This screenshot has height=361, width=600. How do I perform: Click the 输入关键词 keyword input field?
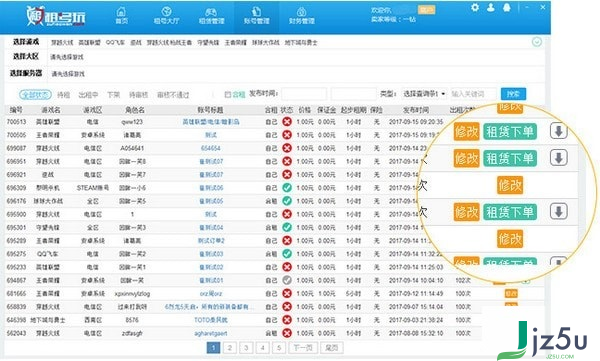[x=473, y=94]
